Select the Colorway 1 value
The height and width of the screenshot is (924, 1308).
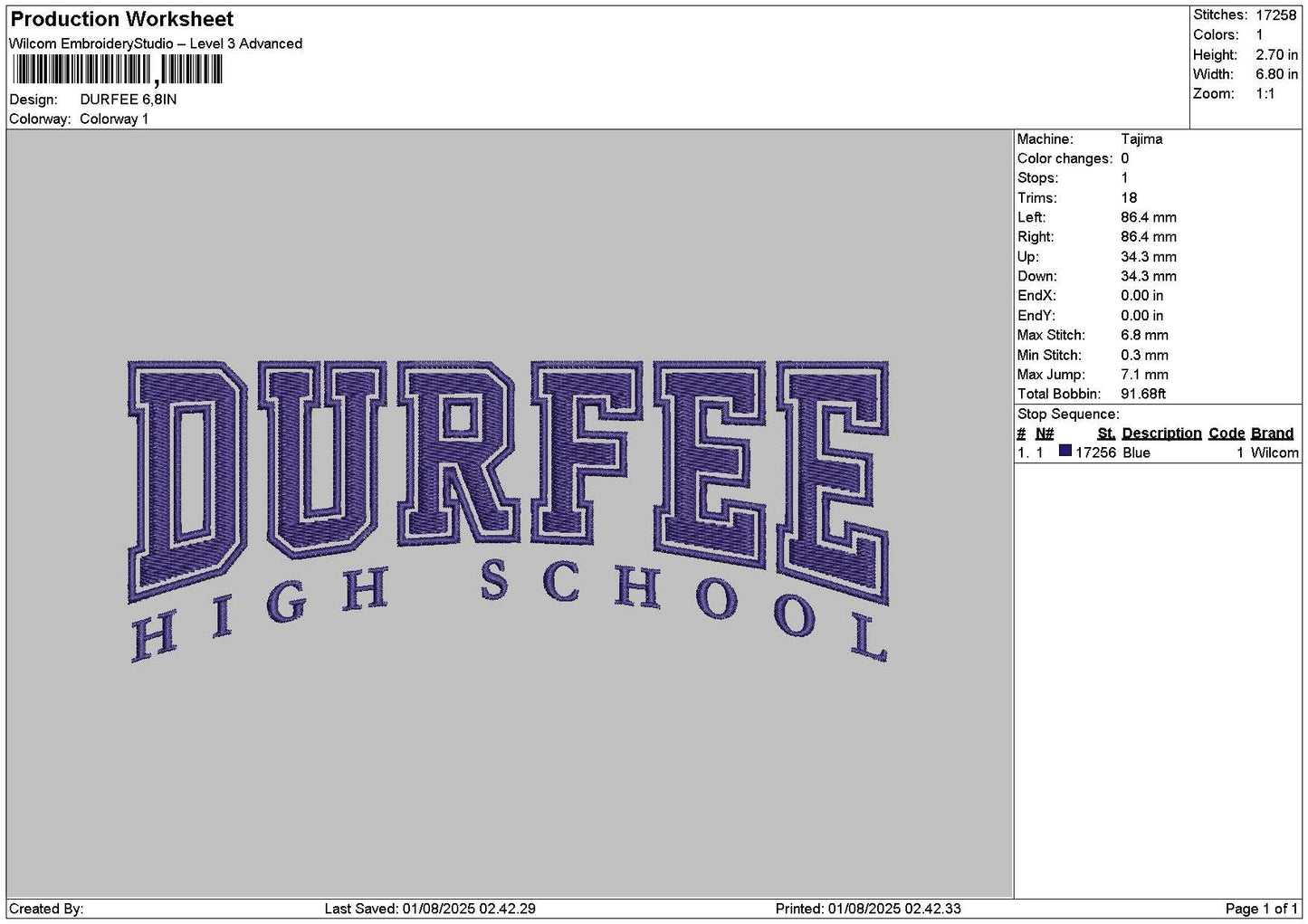click(114, 119)
